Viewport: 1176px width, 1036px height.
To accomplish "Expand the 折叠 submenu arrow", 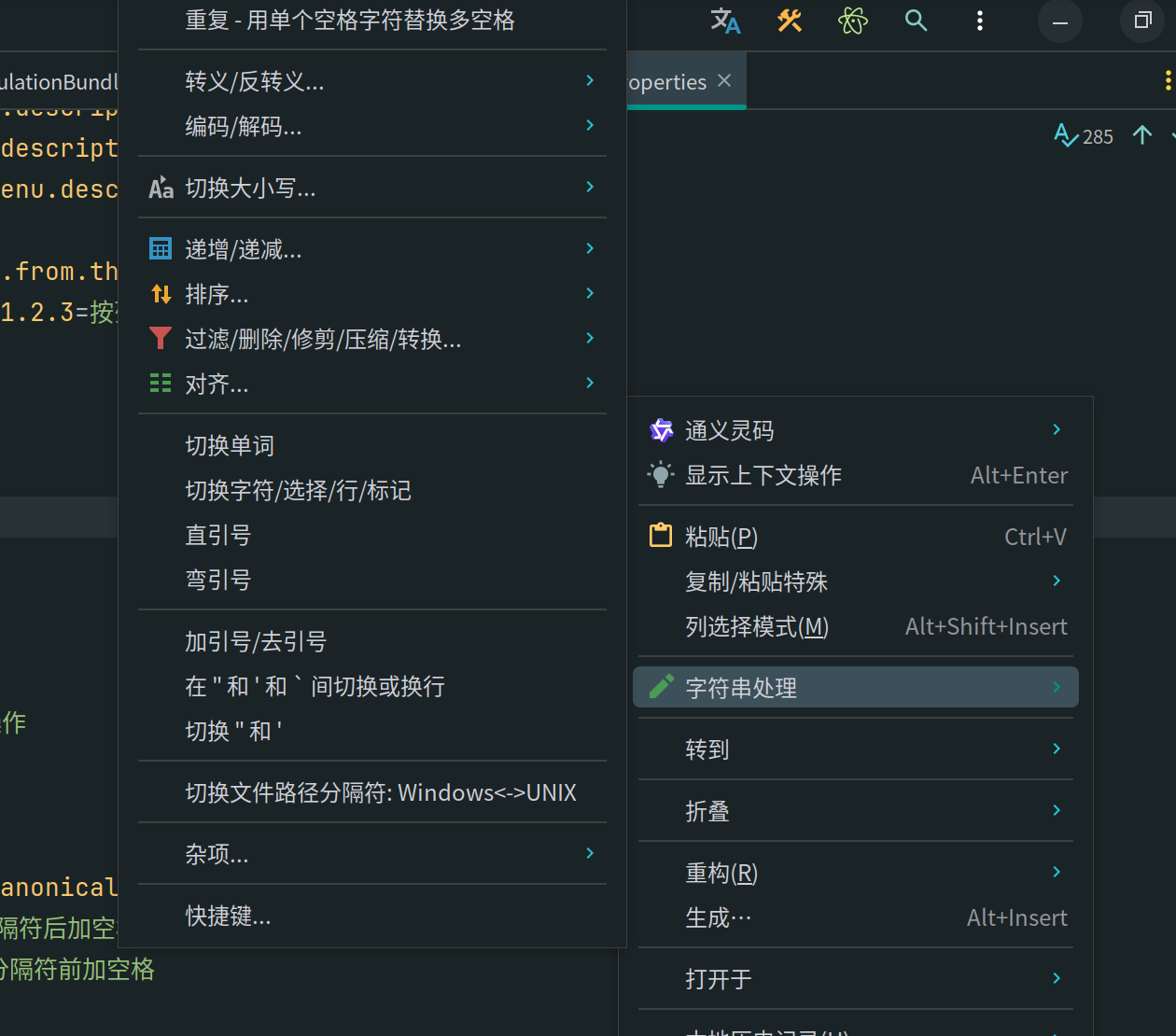I will coord(1057,810).
